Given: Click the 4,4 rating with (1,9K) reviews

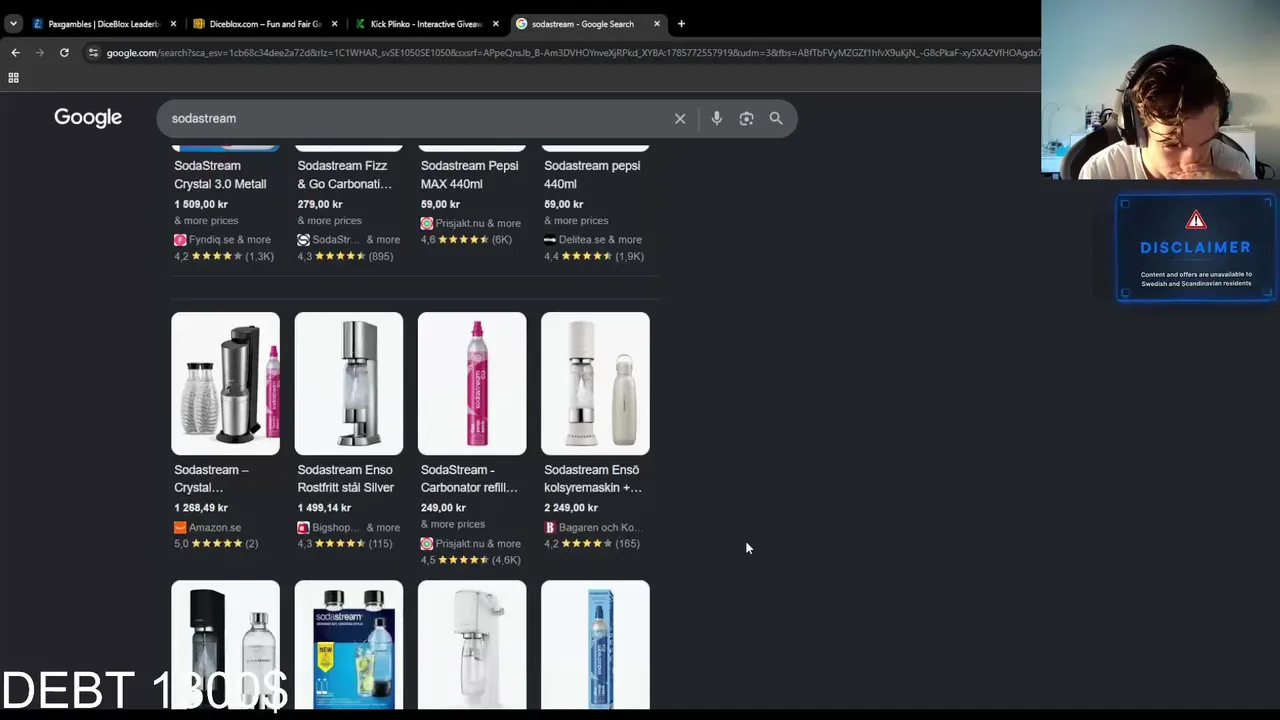Looking at the screenshot, I should (594, 257).
